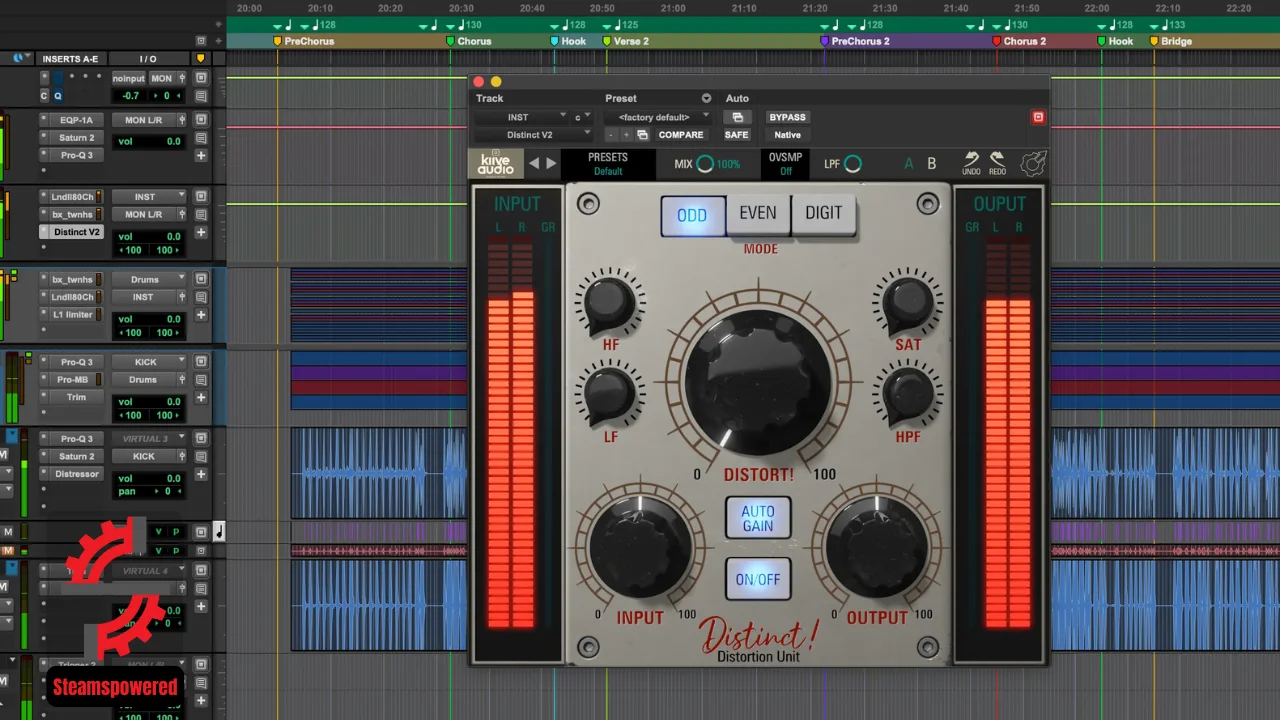
Task: Open the insert position c dropdown
Action: [582, 117]
